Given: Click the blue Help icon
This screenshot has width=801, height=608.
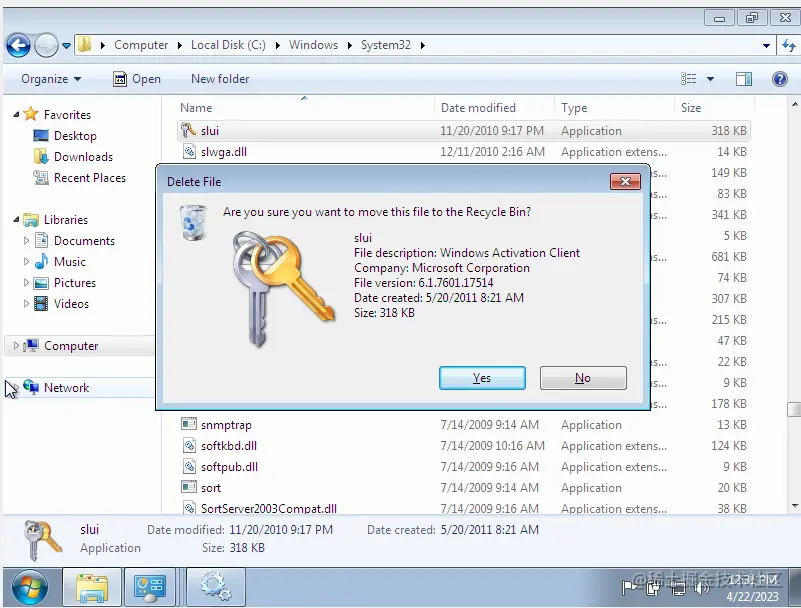Looking at the screenshot, I should click(x=780, y=79).
